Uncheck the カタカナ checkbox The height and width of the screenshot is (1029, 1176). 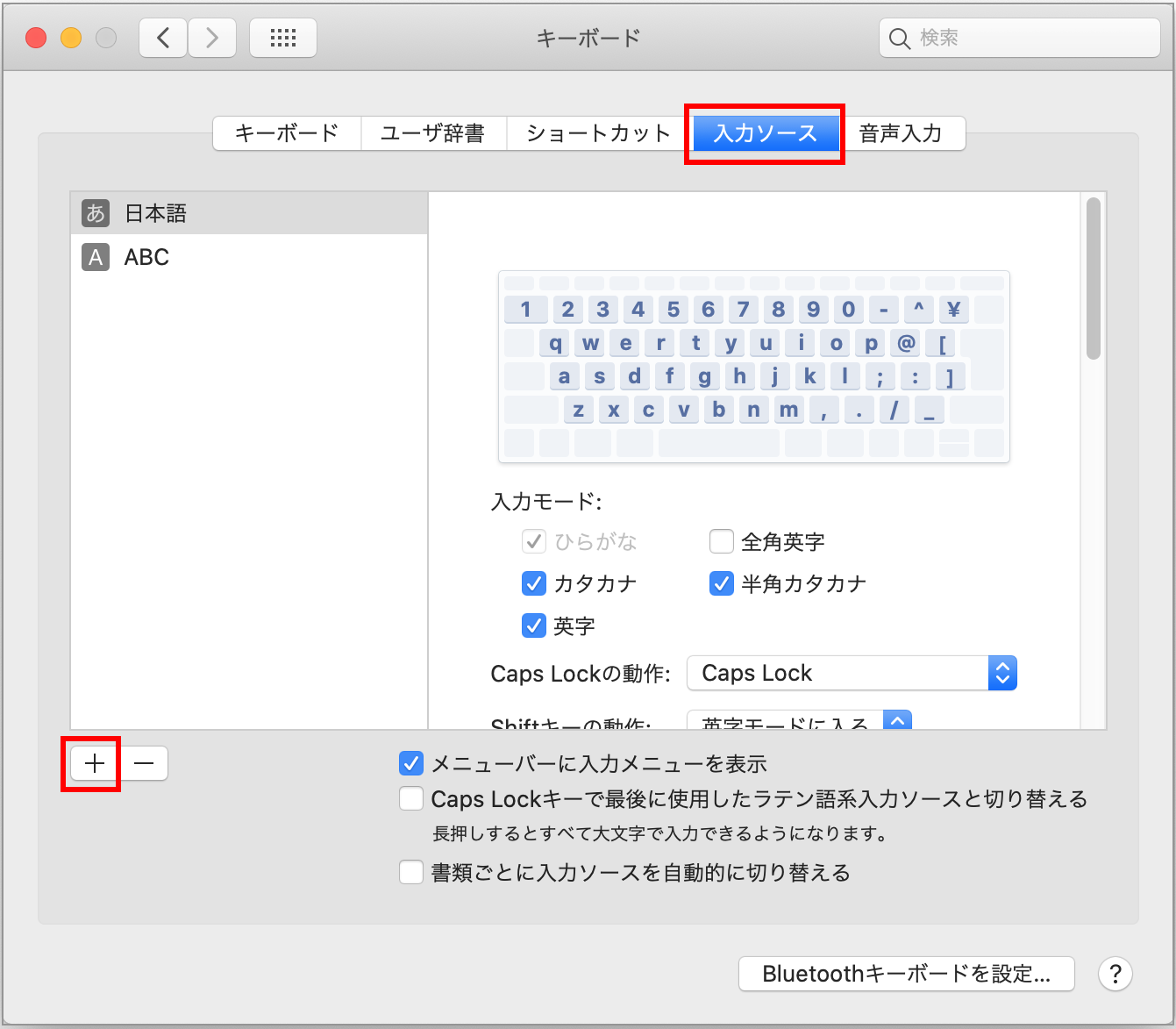534,583
